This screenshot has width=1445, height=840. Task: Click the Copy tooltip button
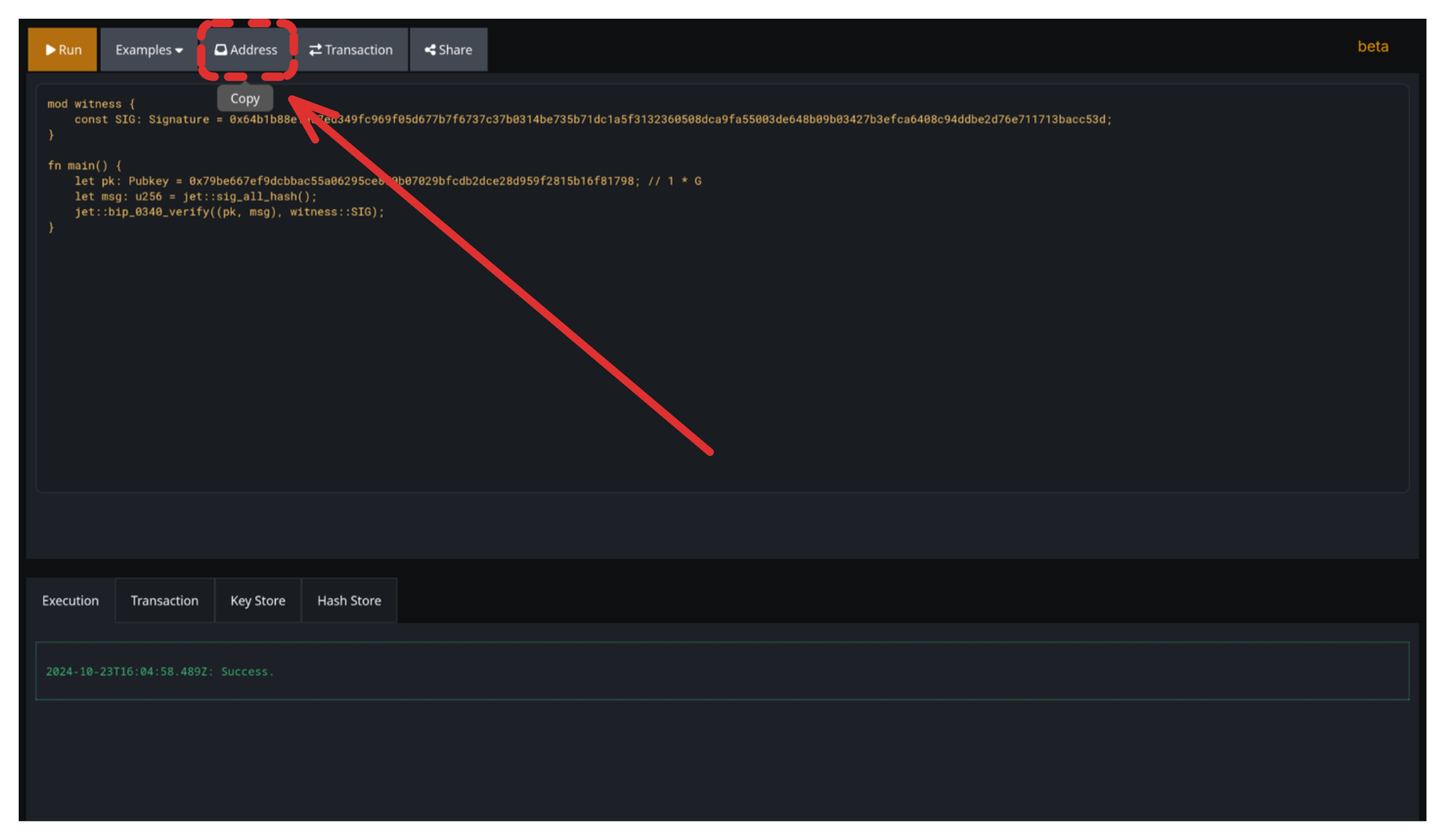[244, 98]
